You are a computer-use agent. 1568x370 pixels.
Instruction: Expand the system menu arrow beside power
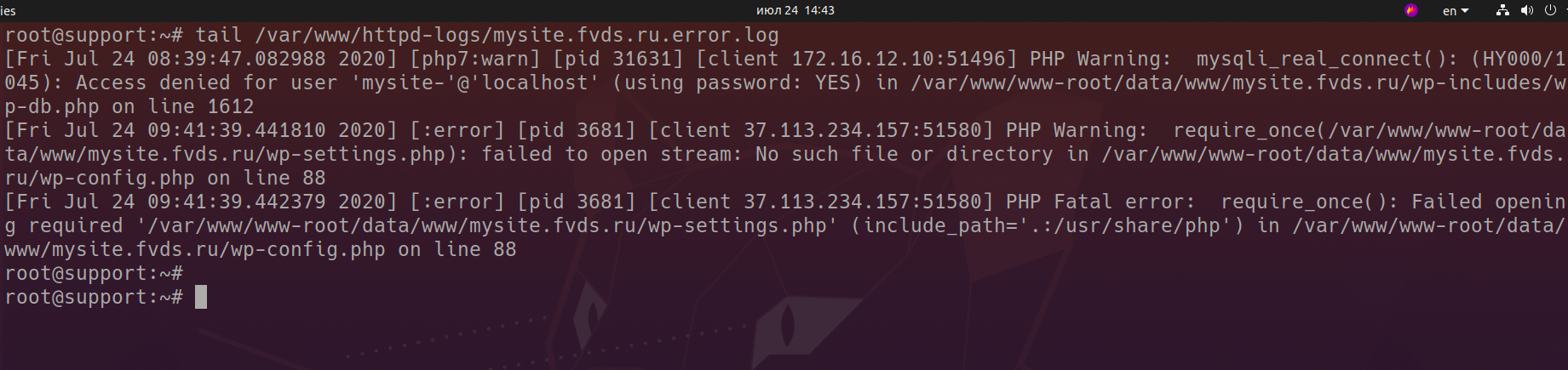tap(1565, 10)
